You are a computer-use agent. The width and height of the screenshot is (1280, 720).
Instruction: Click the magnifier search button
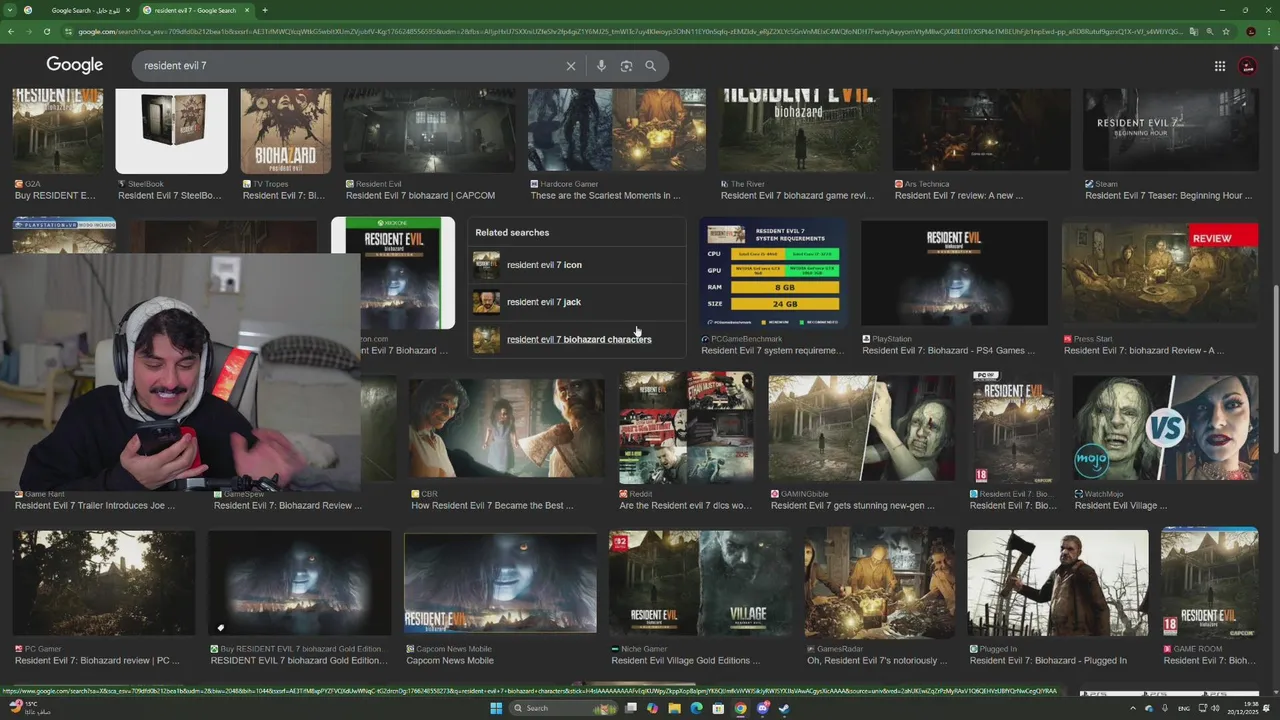point(651,66)
